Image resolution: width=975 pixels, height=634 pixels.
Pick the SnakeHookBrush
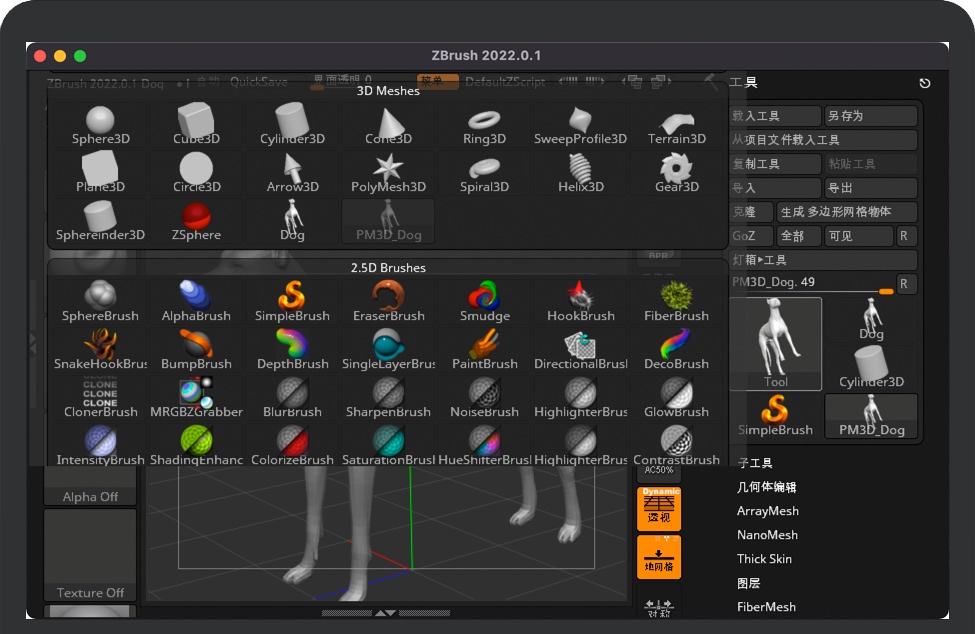click(100, 350)
